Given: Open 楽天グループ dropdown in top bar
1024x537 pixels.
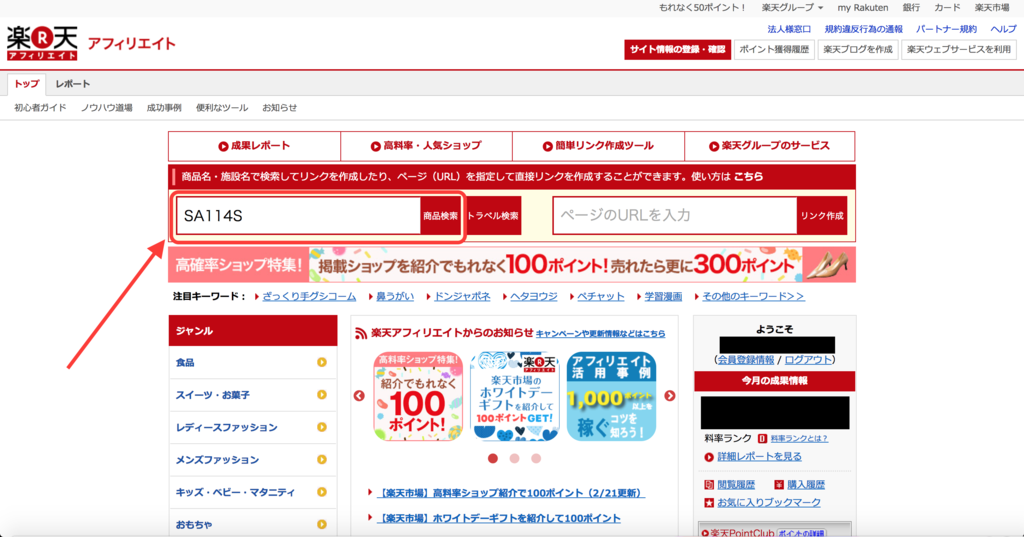Looking at the screenshot, I should [792, 8].
